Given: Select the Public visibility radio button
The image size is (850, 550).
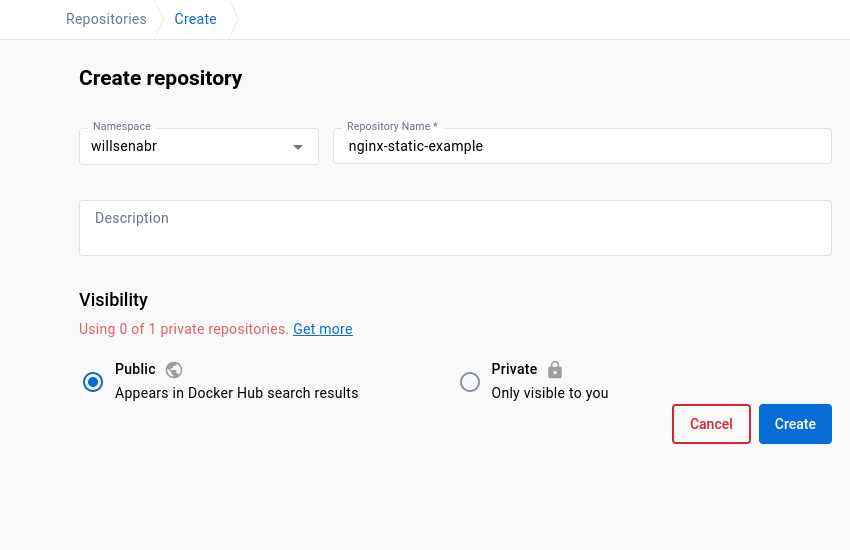Looking at the screenshot, I should (93, 381).
